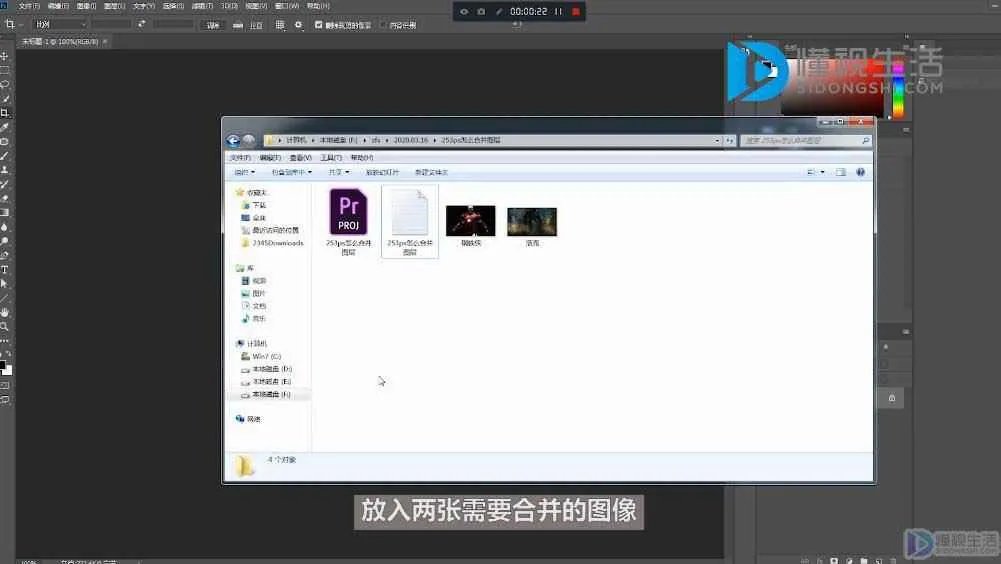
Task: Select the Brush tool
Action: coord(4,156)
